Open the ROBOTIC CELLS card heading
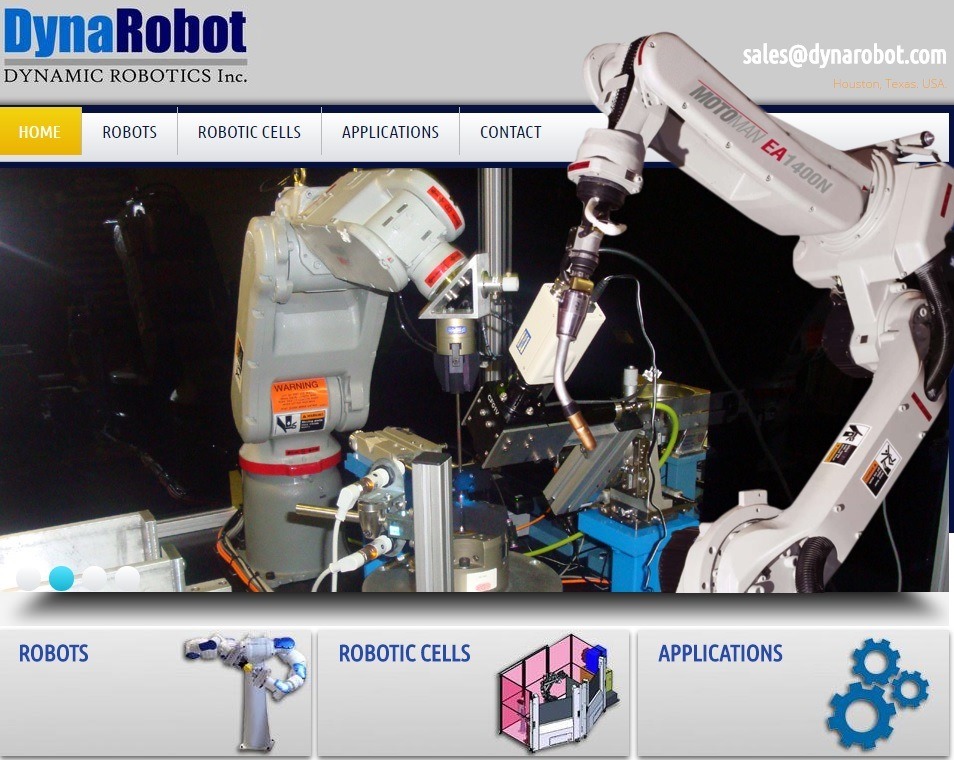This screenshot has height=760, width=954. (405, 654)
